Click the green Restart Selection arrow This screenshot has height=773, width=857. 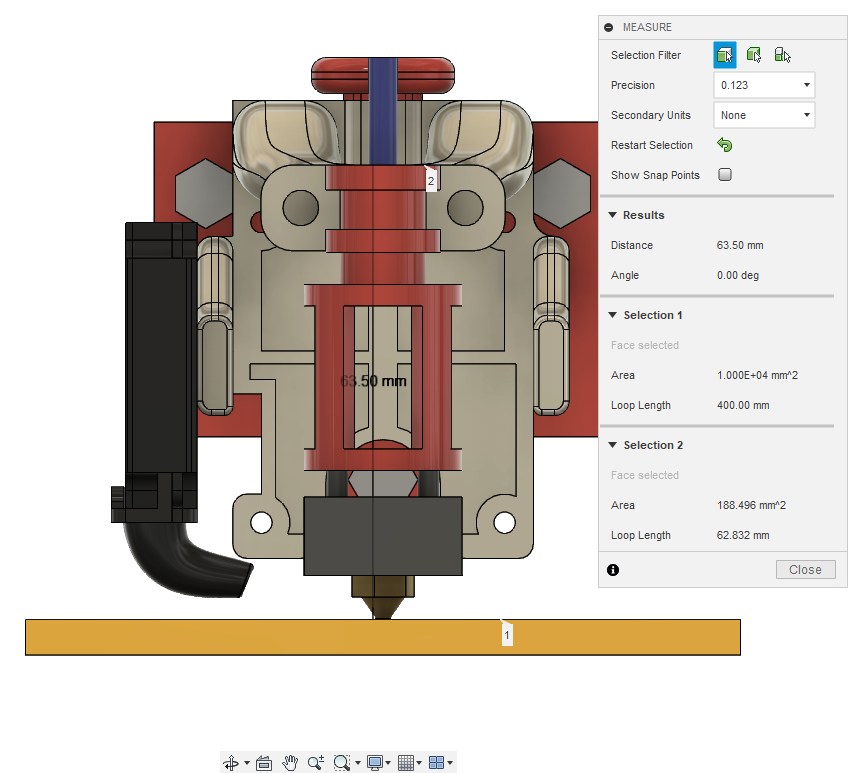725,145
